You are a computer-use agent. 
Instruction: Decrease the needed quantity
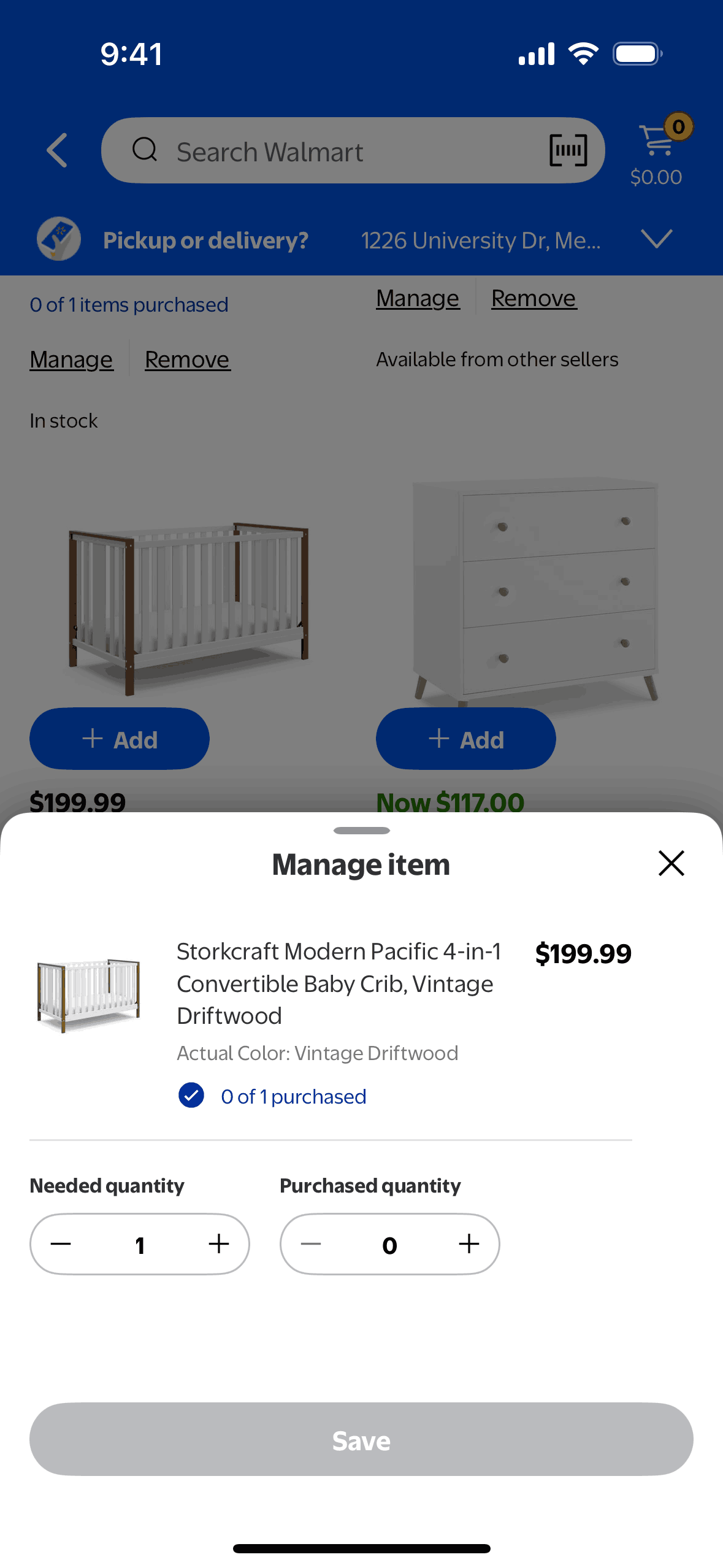[61, 1244]
